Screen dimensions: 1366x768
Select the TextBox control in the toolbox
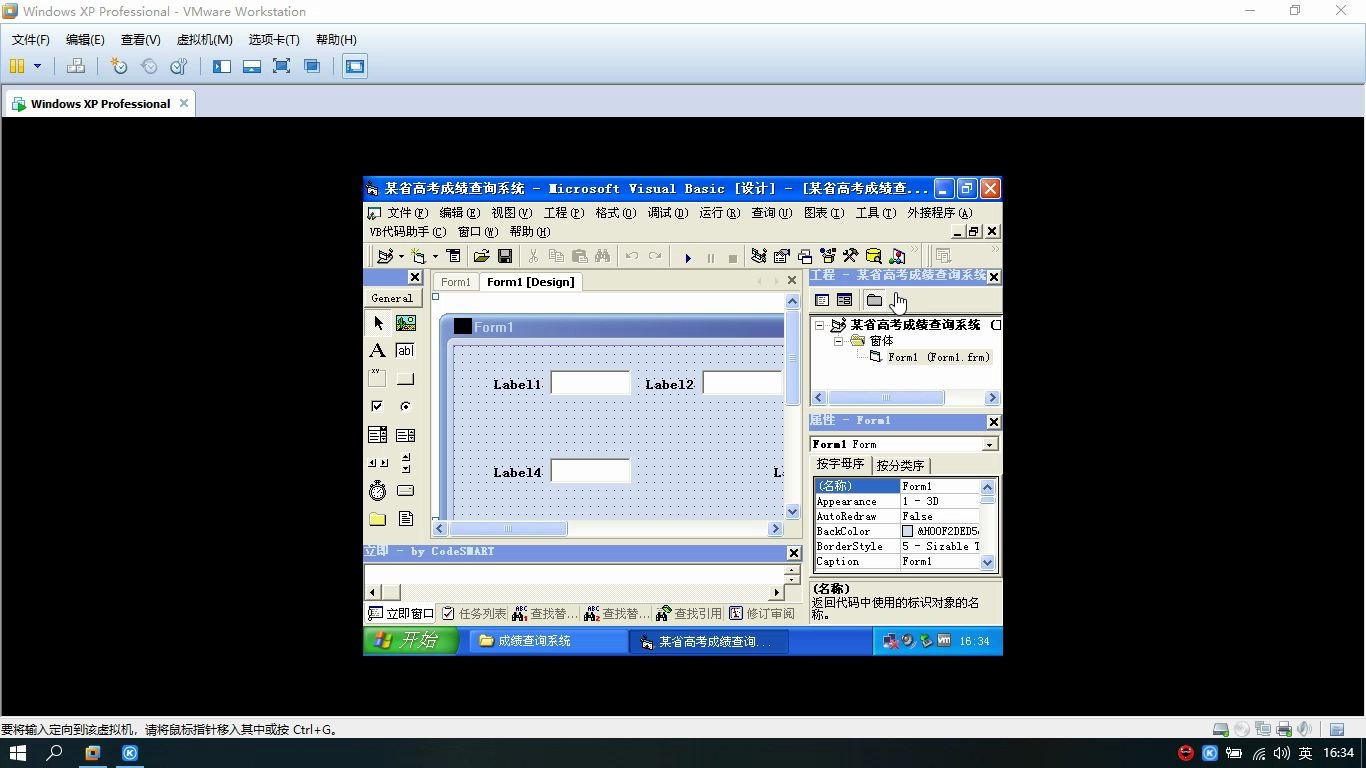coord(406,350)
